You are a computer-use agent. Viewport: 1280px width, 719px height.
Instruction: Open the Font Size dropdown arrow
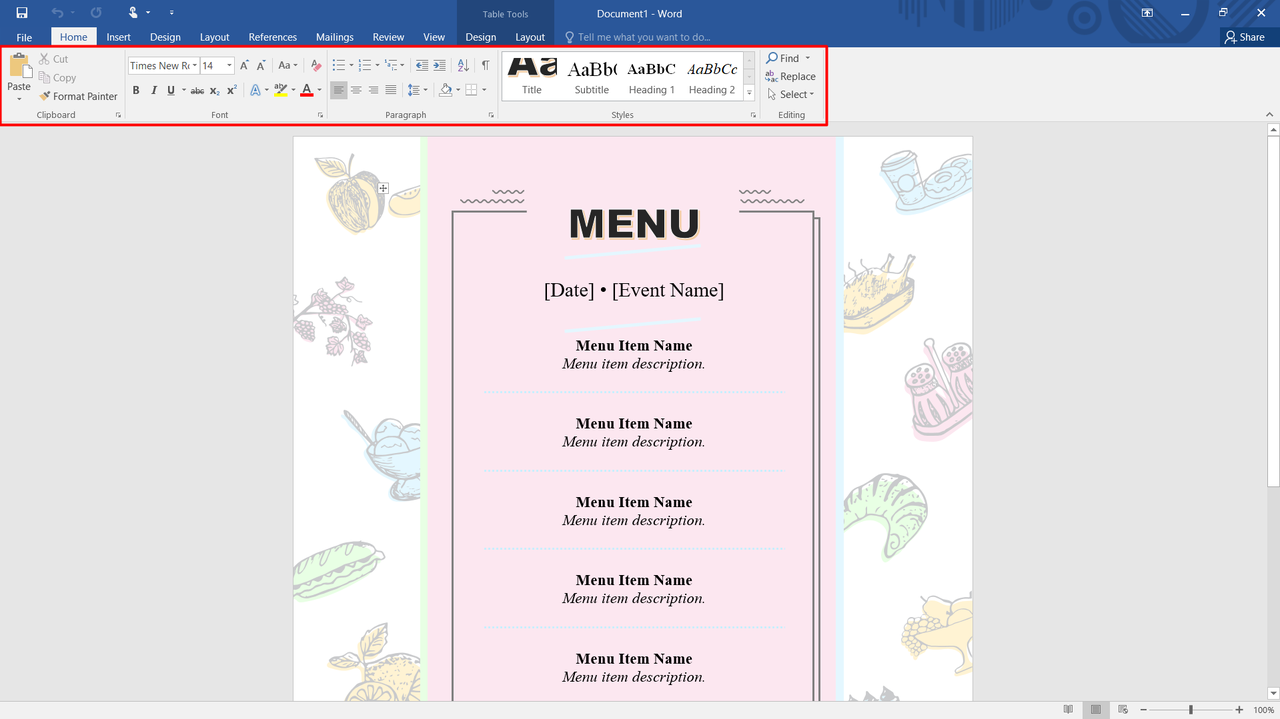[x=229, y=64]
